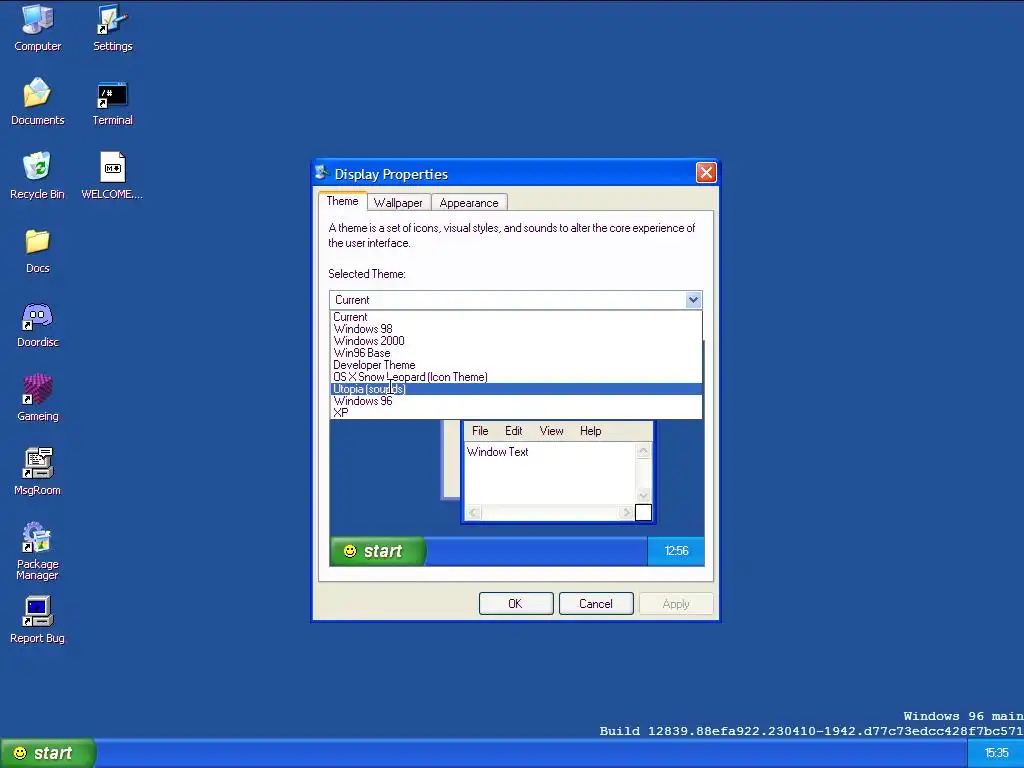
Task: Click the taskbar clock showing 15:35
Action: tap(996, 753)
